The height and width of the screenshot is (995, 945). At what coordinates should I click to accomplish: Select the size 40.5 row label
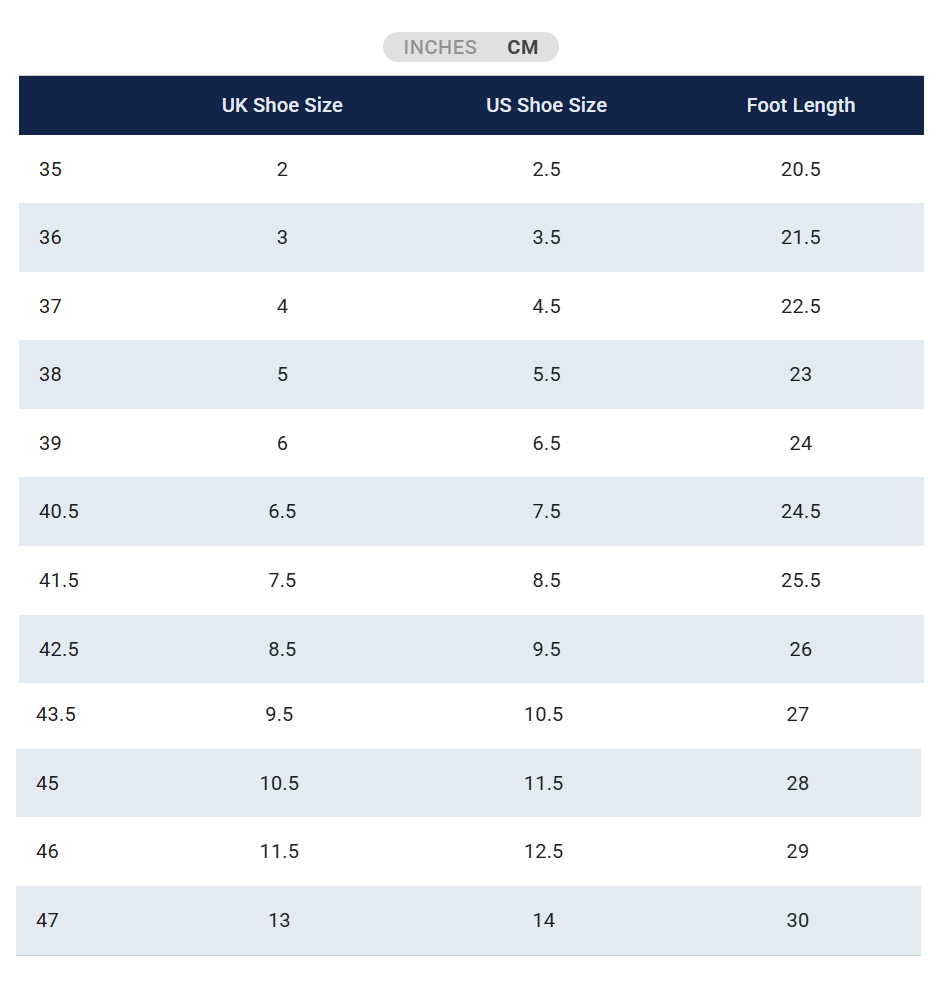tap(59, 511)
